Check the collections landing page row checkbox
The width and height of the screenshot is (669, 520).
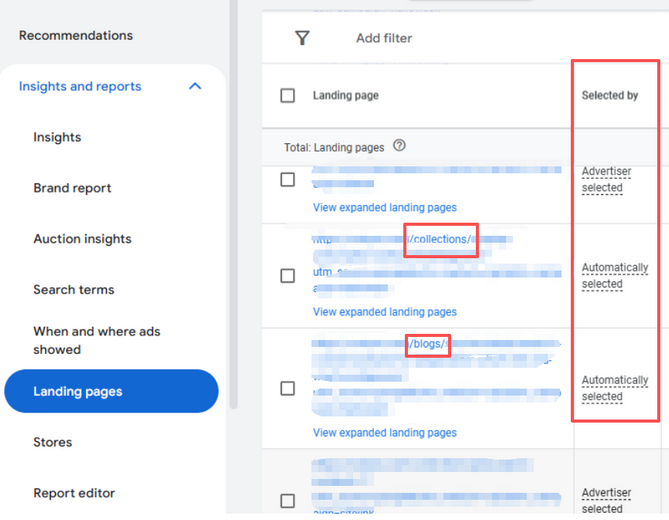(288, 276)
